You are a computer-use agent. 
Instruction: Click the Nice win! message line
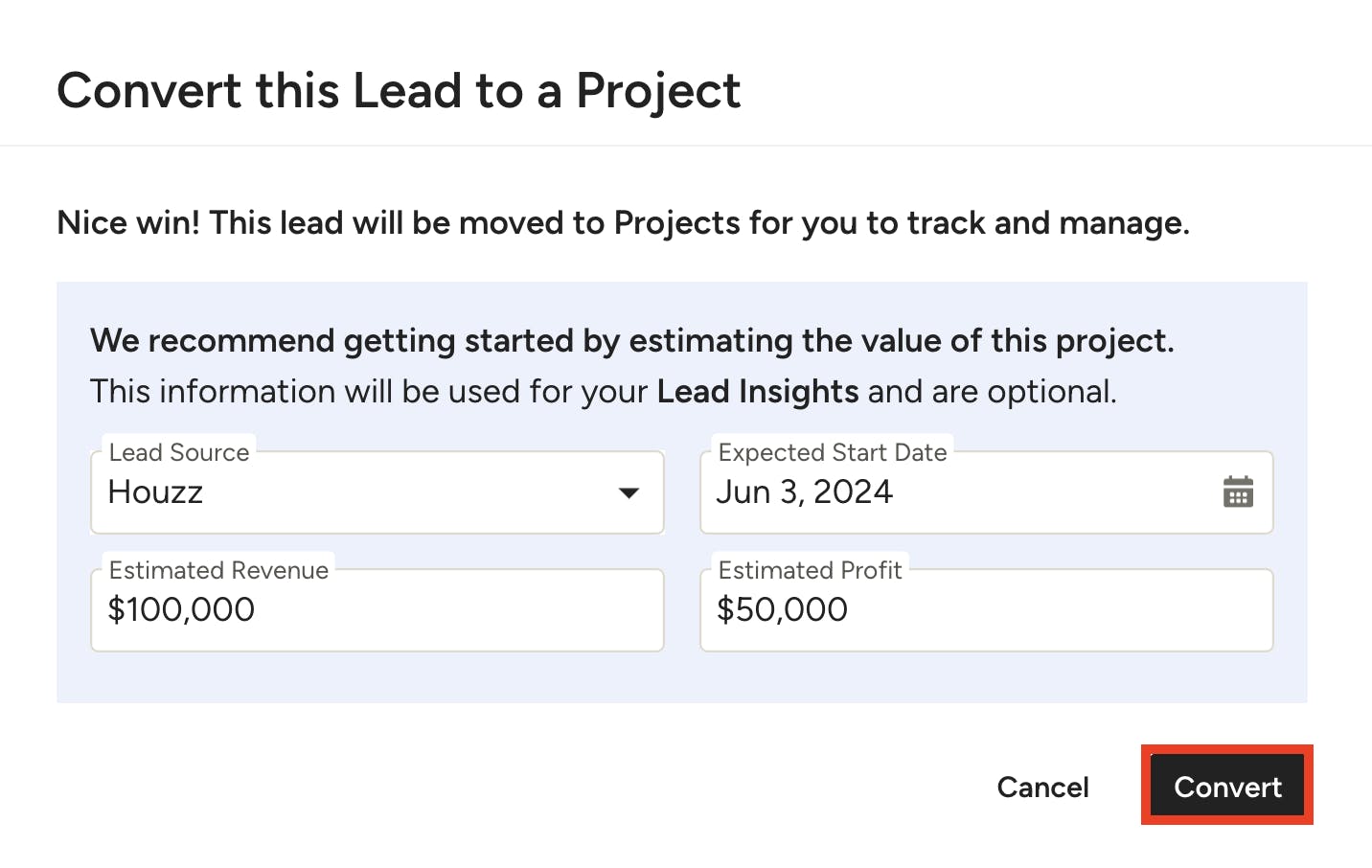624,223
